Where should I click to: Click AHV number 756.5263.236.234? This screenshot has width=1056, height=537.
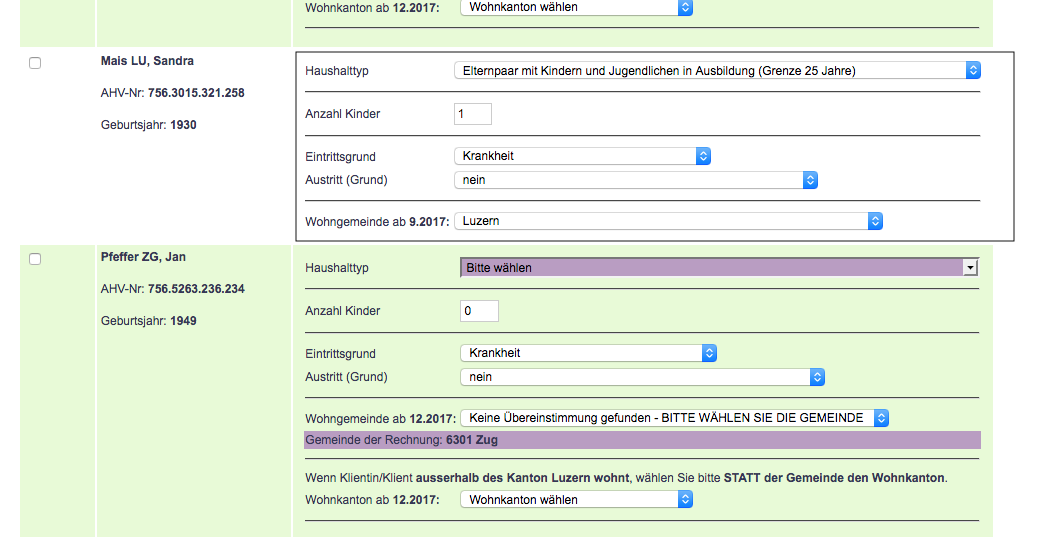tap(196, 289)
